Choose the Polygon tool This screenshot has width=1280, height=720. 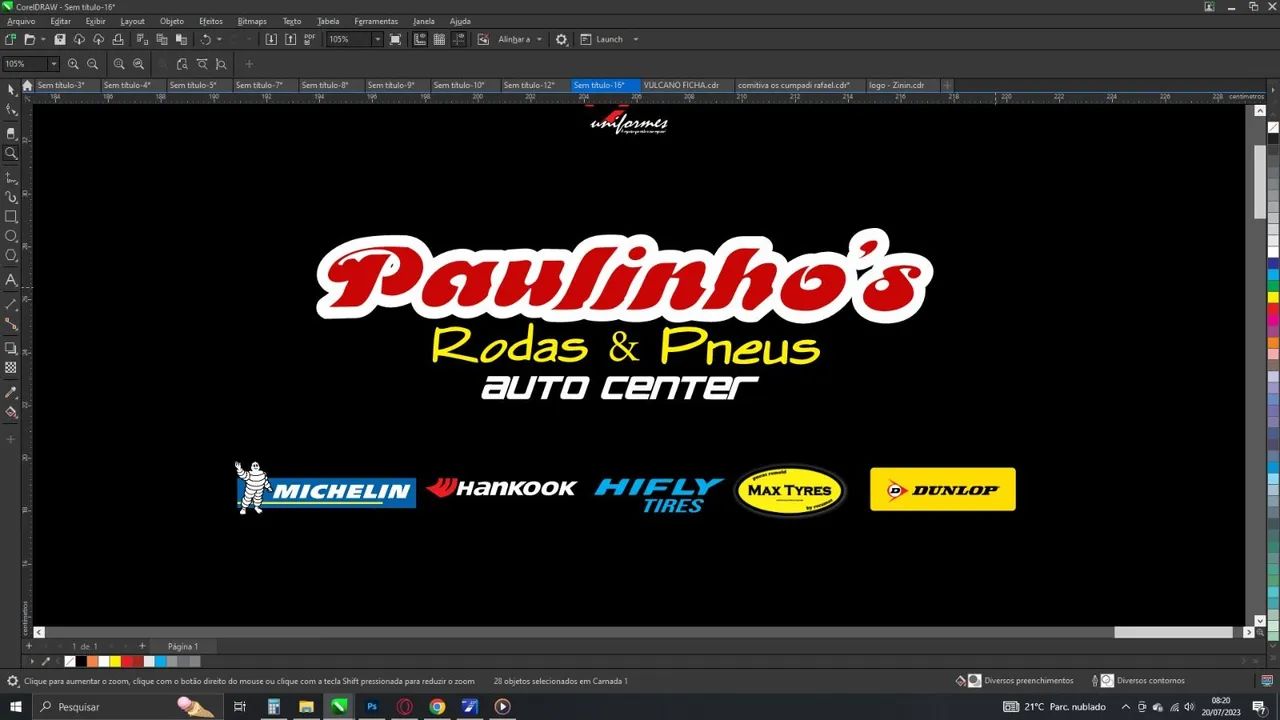(x=11, y=256)
